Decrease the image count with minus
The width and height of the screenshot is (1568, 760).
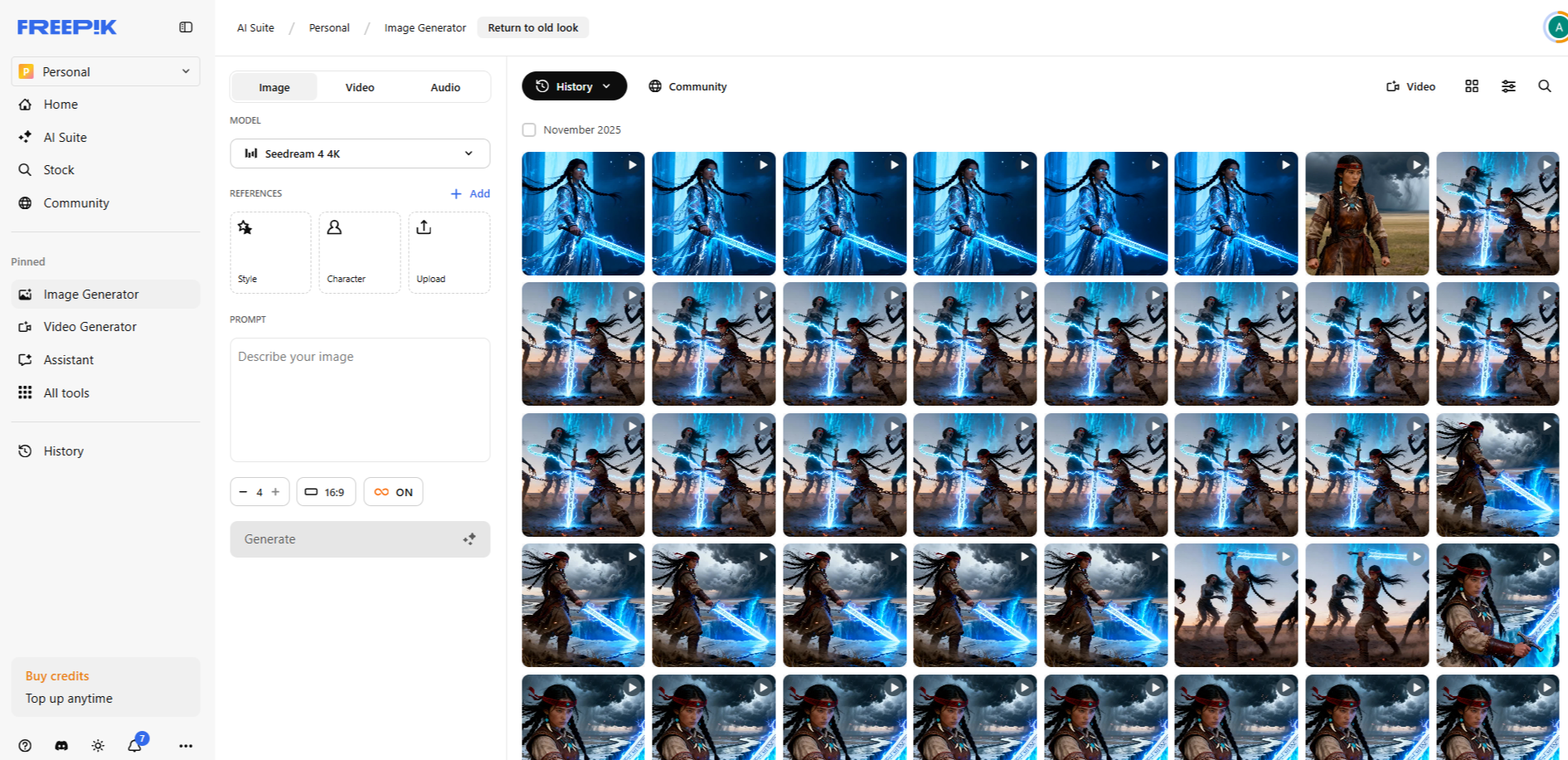pos(243,492)
